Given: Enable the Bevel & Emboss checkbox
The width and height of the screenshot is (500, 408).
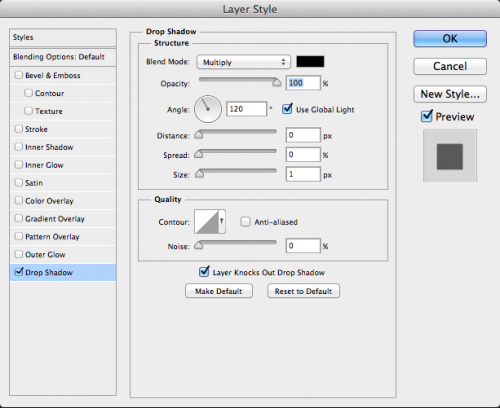Looking at the screenshot, I should (19, 75).
